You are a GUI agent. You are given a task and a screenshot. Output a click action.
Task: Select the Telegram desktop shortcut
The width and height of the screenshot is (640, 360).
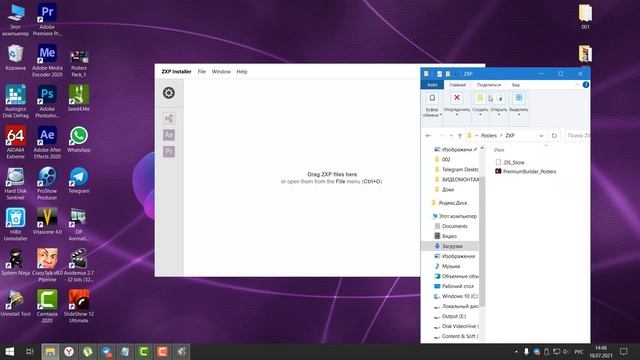coord(79,180)
